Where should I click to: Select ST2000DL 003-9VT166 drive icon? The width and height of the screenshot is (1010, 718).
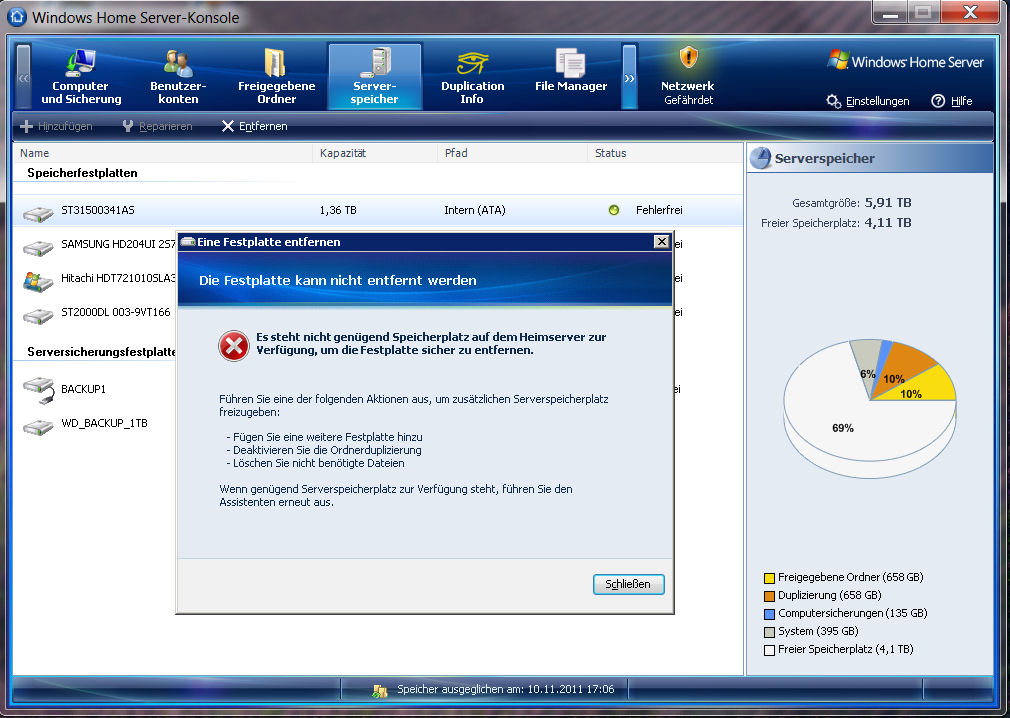click(38, 316)
